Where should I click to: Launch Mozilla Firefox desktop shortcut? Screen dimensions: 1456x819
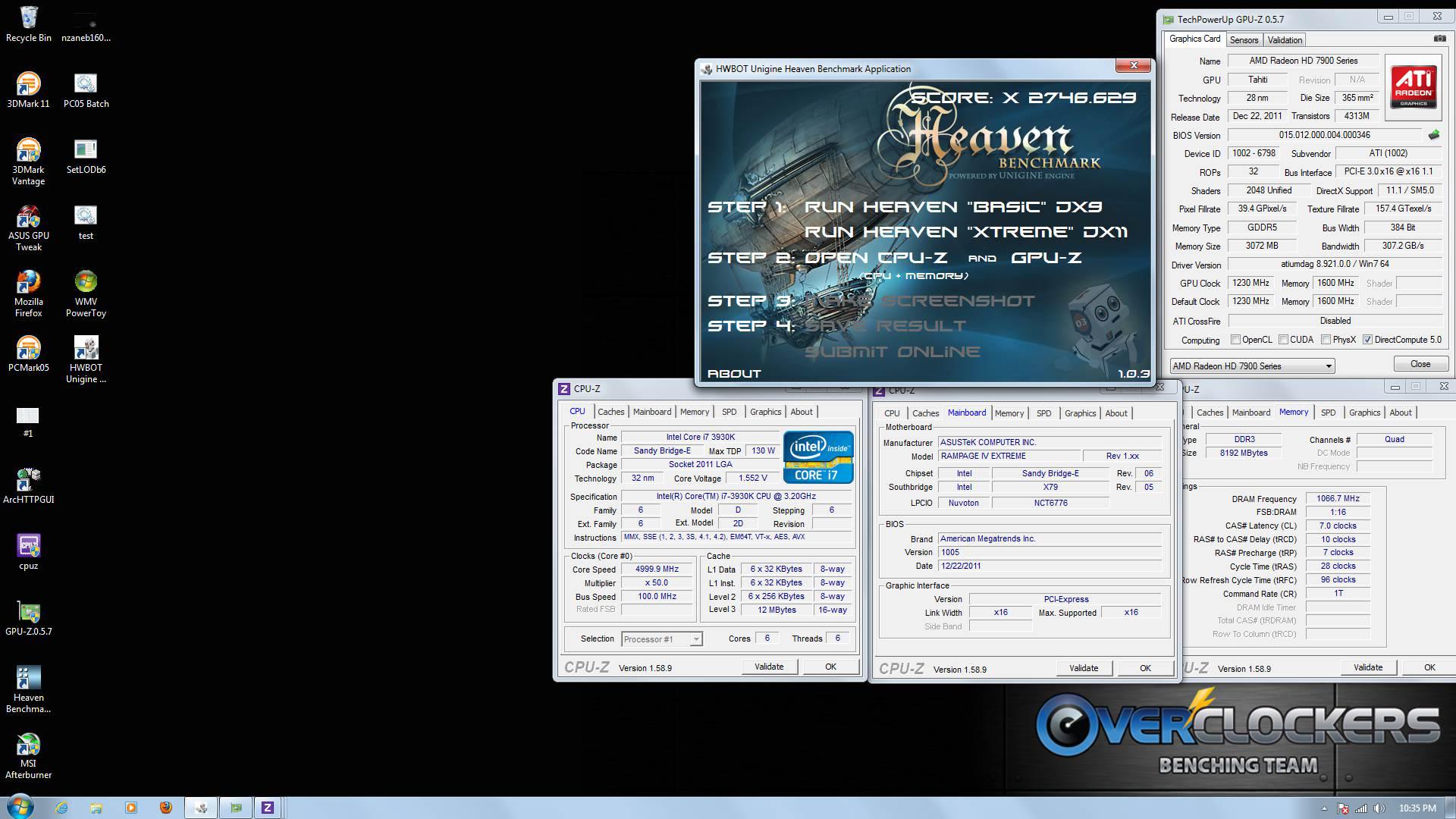pos(28,293)
